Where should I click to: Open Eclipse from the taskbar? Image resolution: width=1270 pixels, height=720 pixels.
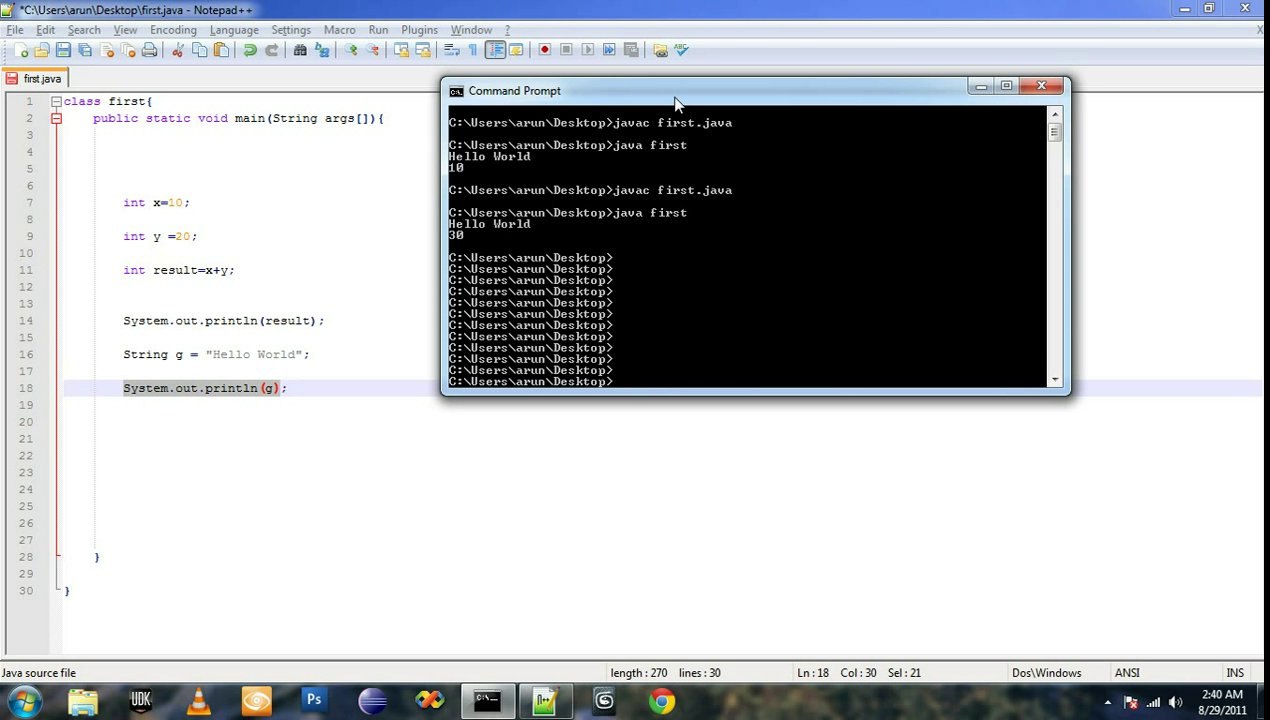pyautogui.click(x=372, y=701)
